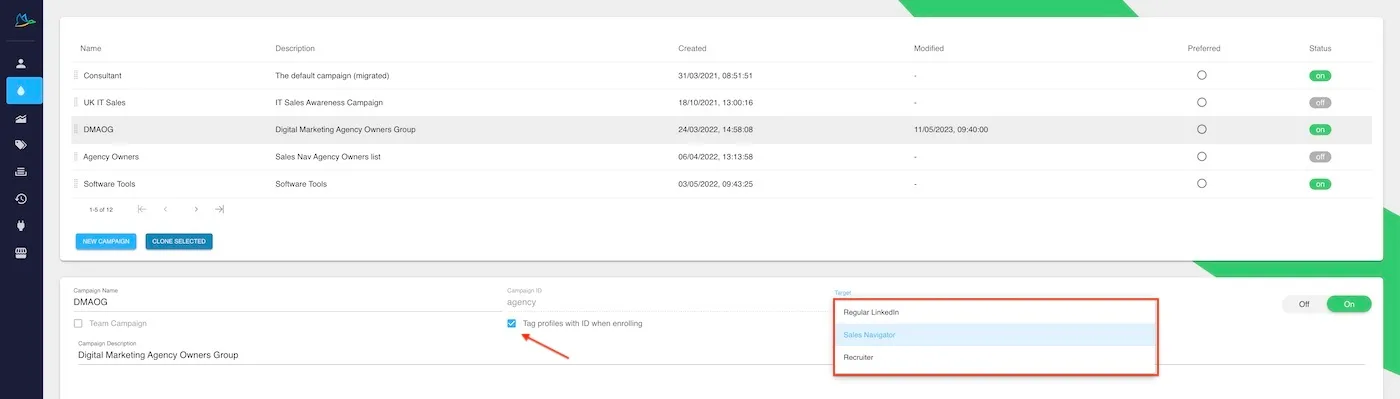Go to next page of campaigns
This screenshot has width=1400, height=399.
pyautogui.click(x=196, y=209)
